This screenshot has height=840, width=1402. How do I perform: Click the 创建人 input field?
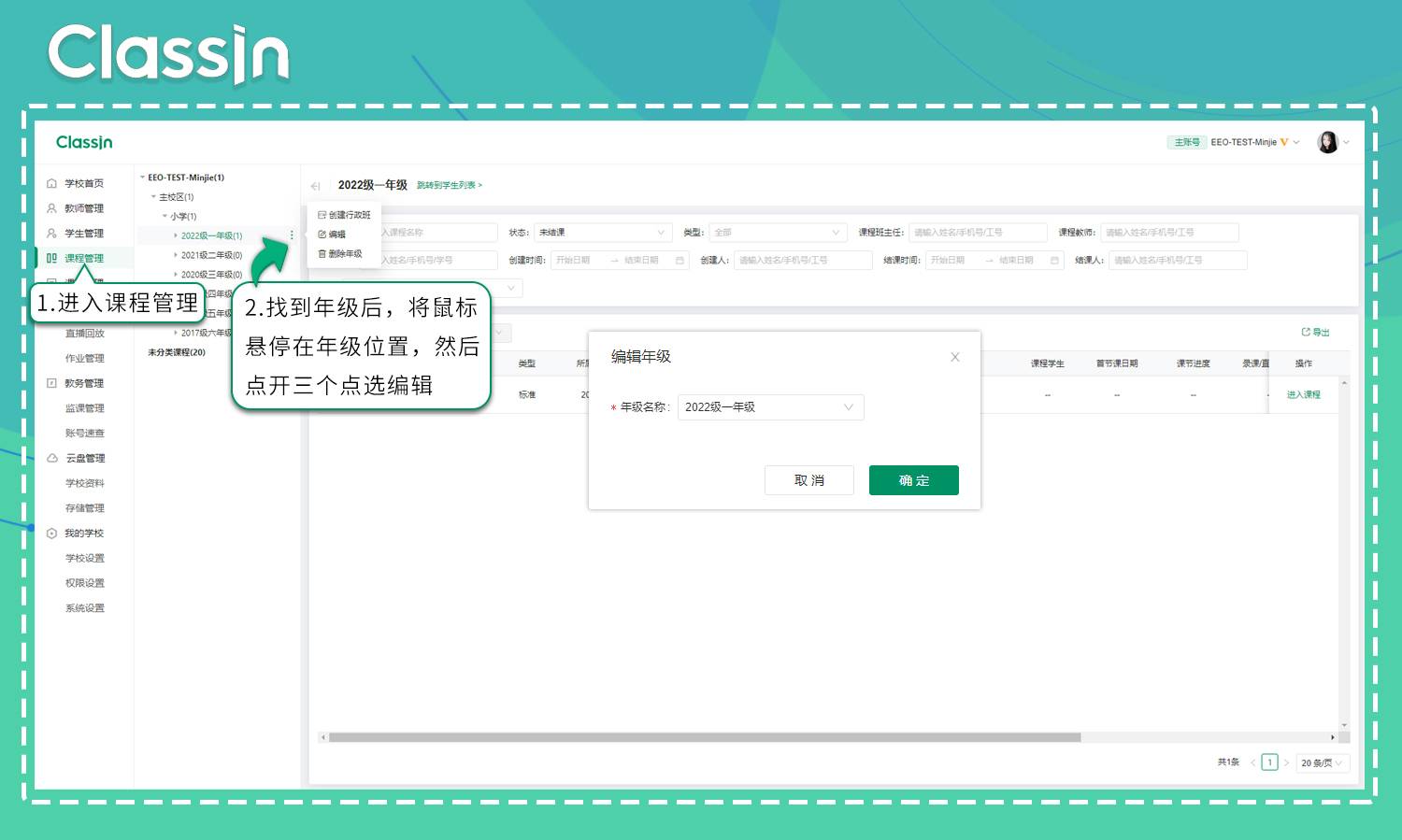pyautogui.click(x=803, y=261)
